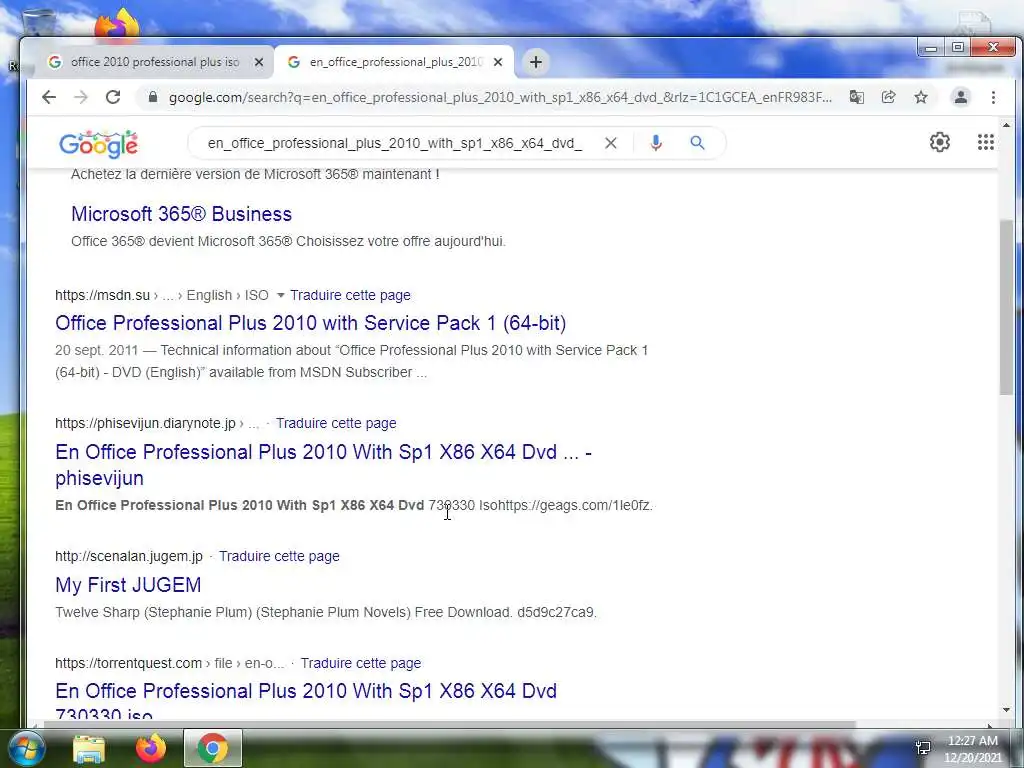Go back to the previous page
The width and height of the screenshot is (1024, 768).
49,97
